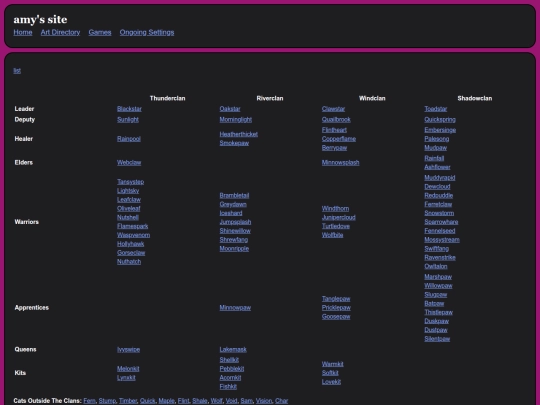The height and width of the screenshot is (405, 540).
Task: Click the Shellkit link
Action: coord(229,360)
